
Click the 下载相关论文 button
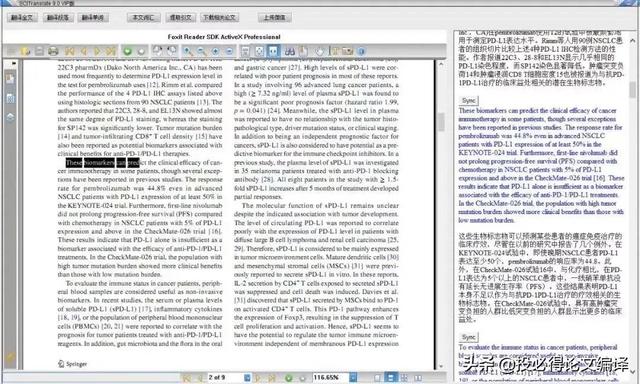pyautogui.click(x=220, y=18)
